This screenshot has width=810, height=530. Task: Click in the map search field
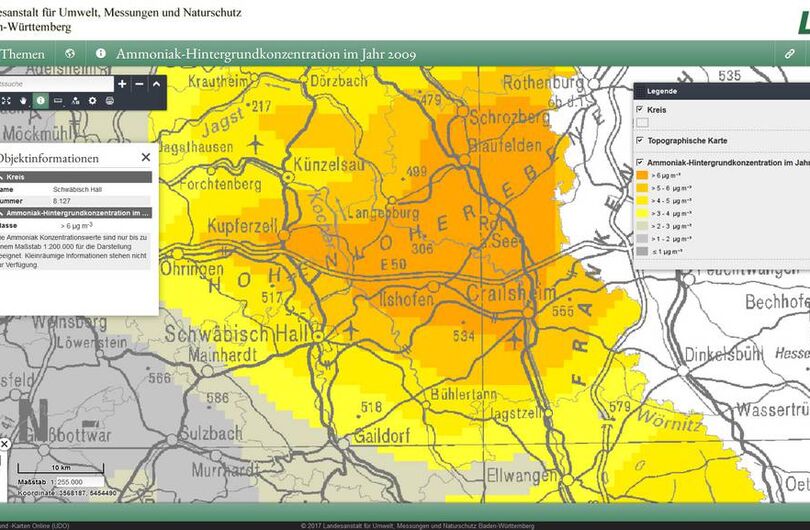pos(55,84)
